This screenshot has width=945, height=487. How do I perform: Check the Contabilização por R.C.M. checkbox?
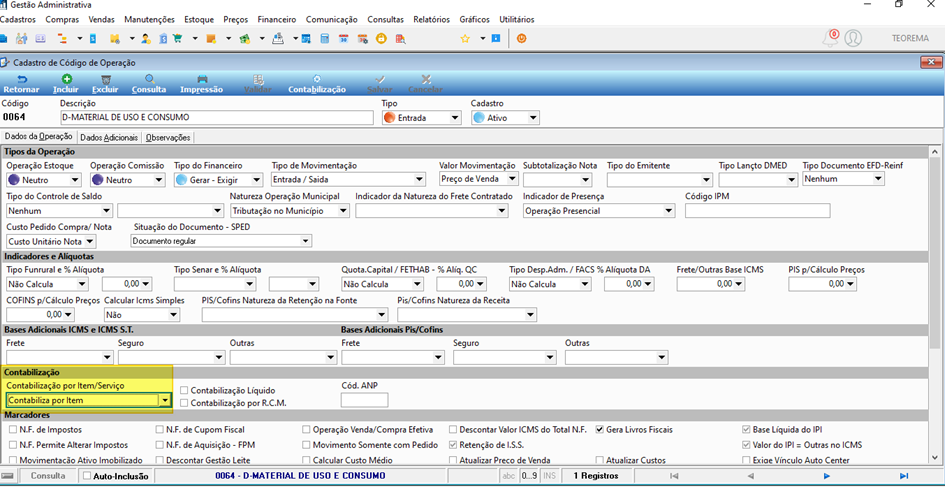coord(184,402)
